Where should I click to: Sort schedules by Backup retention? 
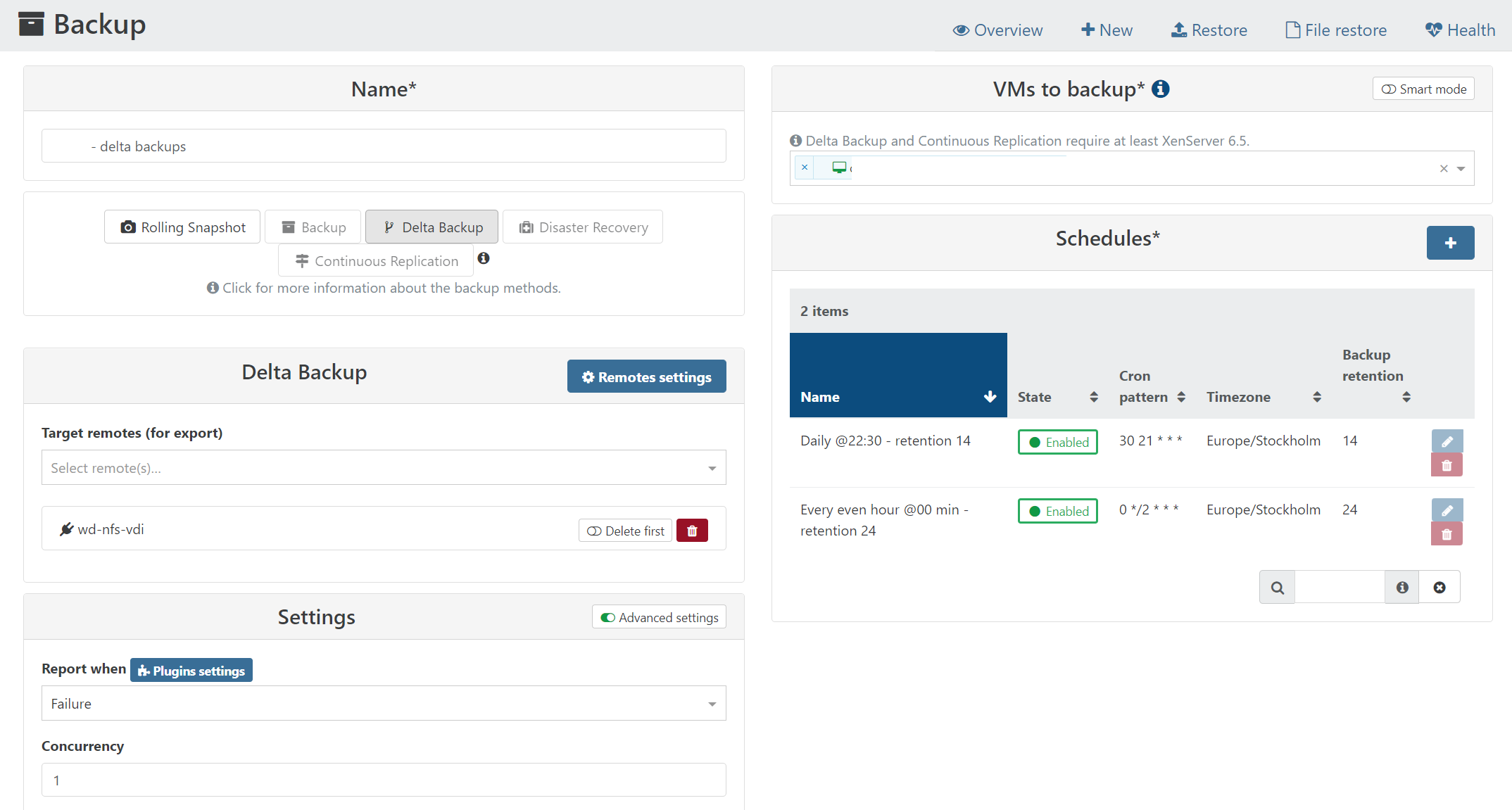coord(1376,376)
